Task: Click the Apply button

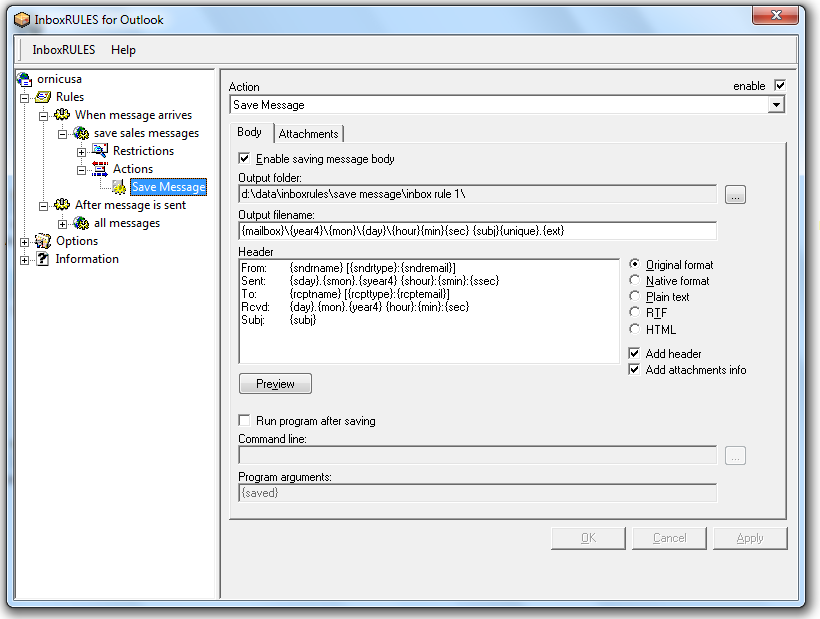Action: click(x=750, y=538)
